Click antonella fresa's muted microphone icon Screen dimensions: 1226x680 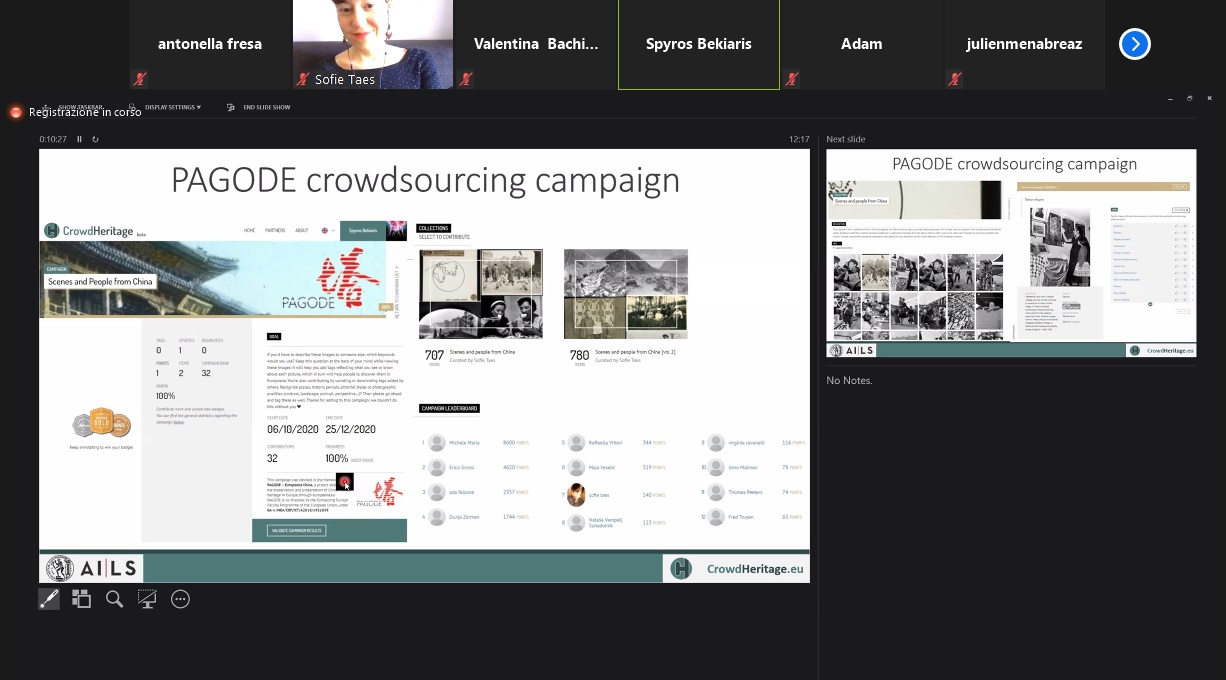(x=140, y=79)
